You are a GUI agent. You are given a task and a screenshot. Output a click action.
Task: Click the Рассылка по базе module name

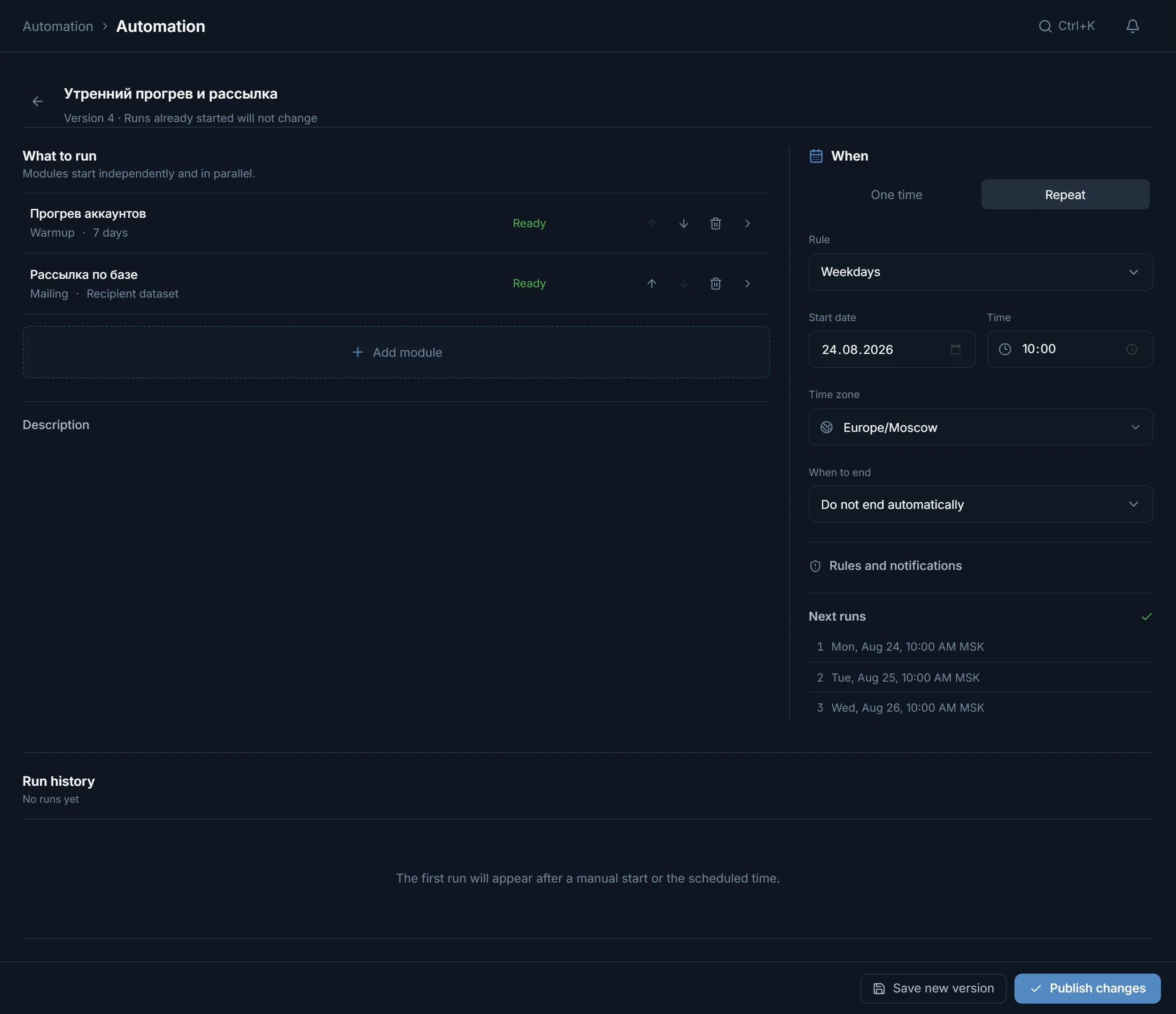pos(84,275)
